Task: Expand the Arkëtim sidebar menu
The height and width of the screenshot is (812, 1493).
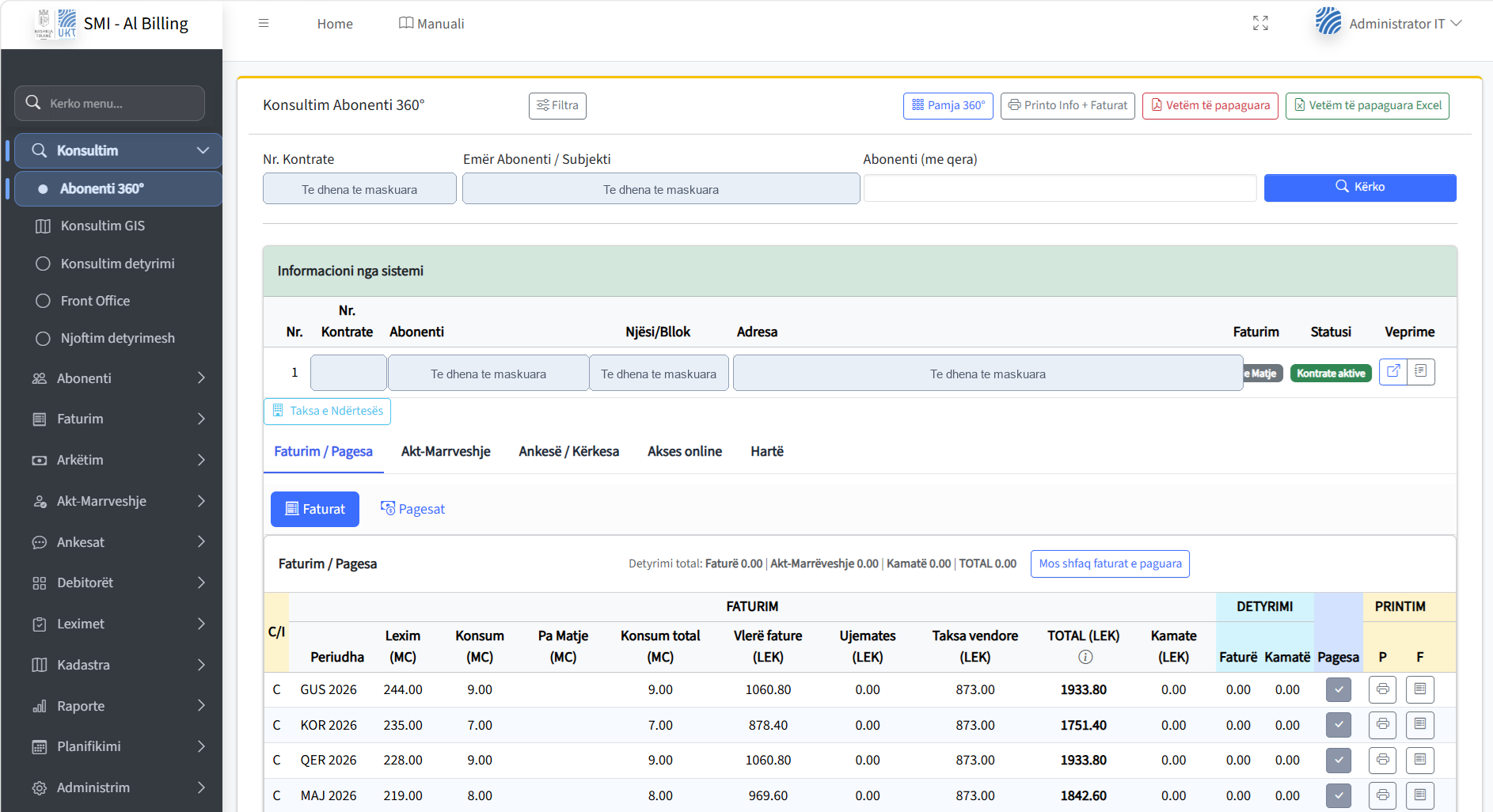Action: [118, 460]
